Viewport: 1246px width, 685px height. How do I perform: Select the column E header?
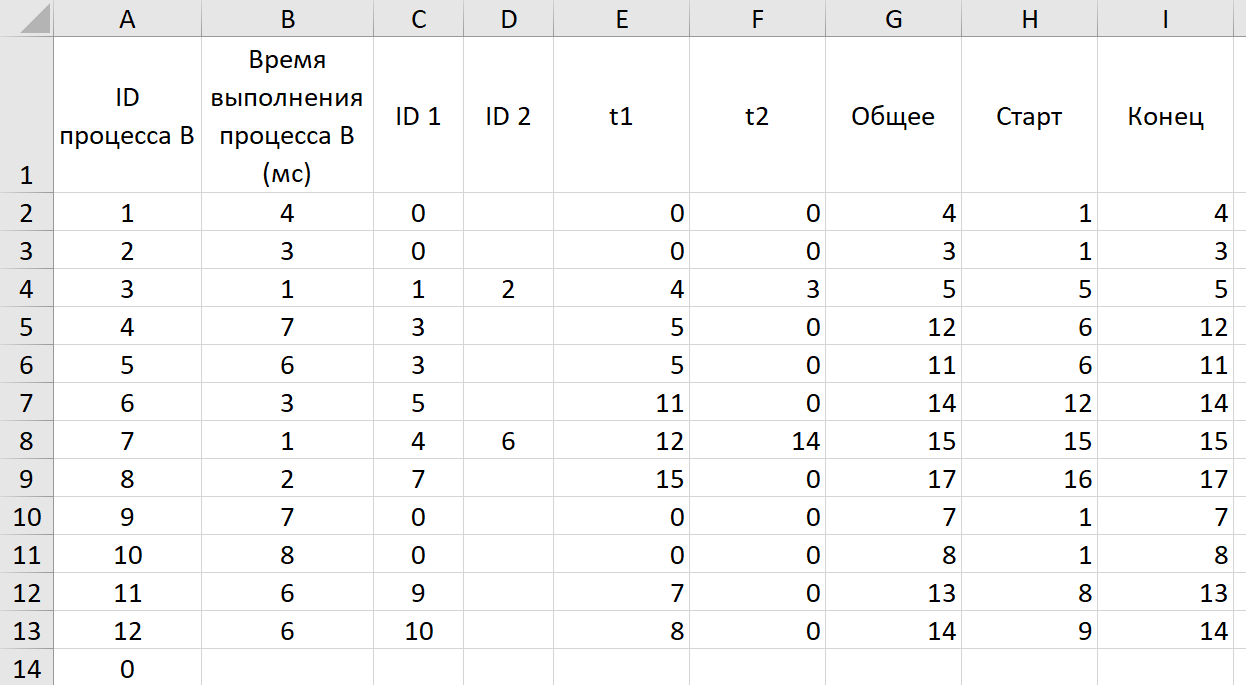[621, 18]
